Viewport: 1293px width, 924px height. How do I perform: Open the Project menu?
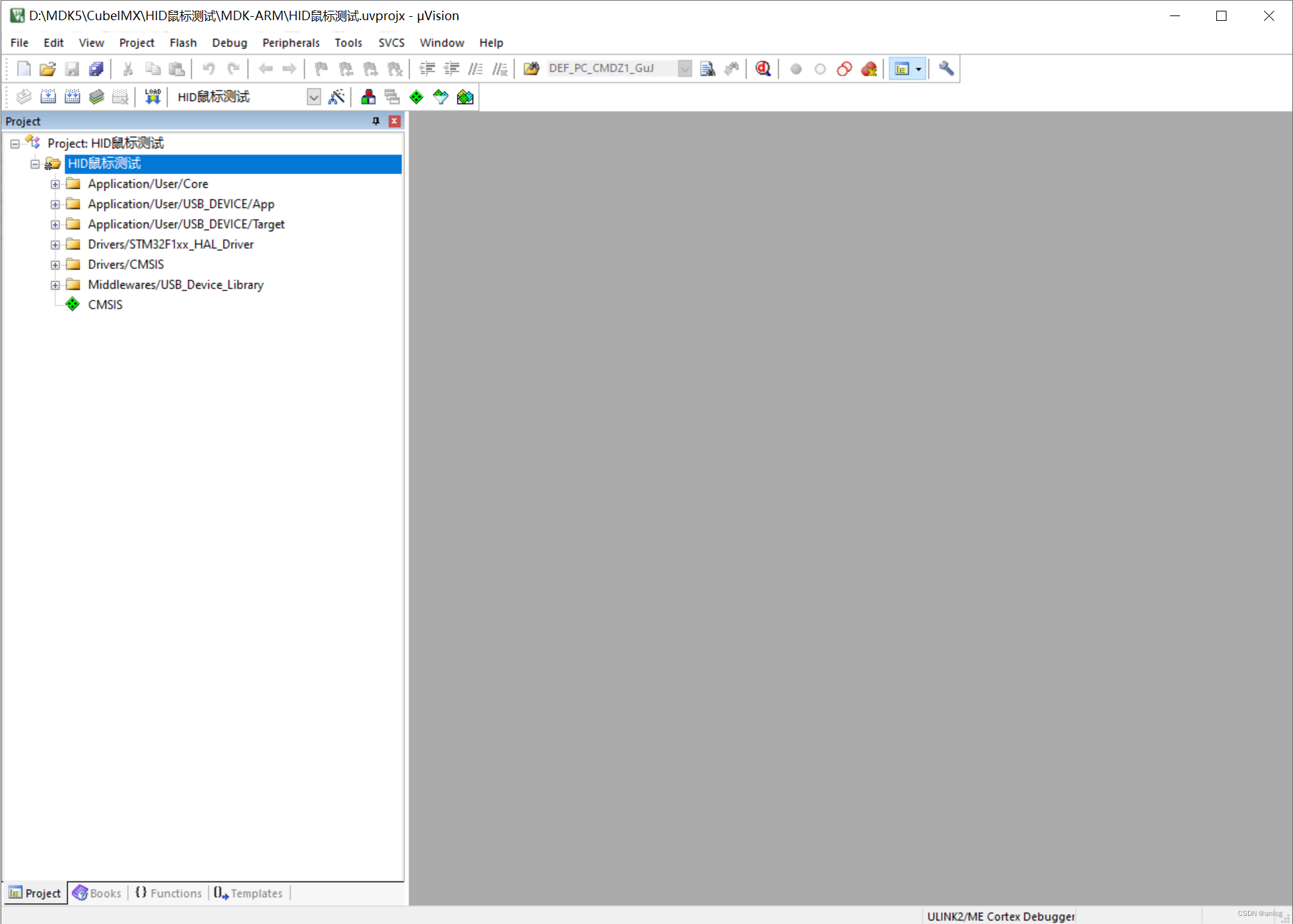pyautogui.click(x=136, y=42)
